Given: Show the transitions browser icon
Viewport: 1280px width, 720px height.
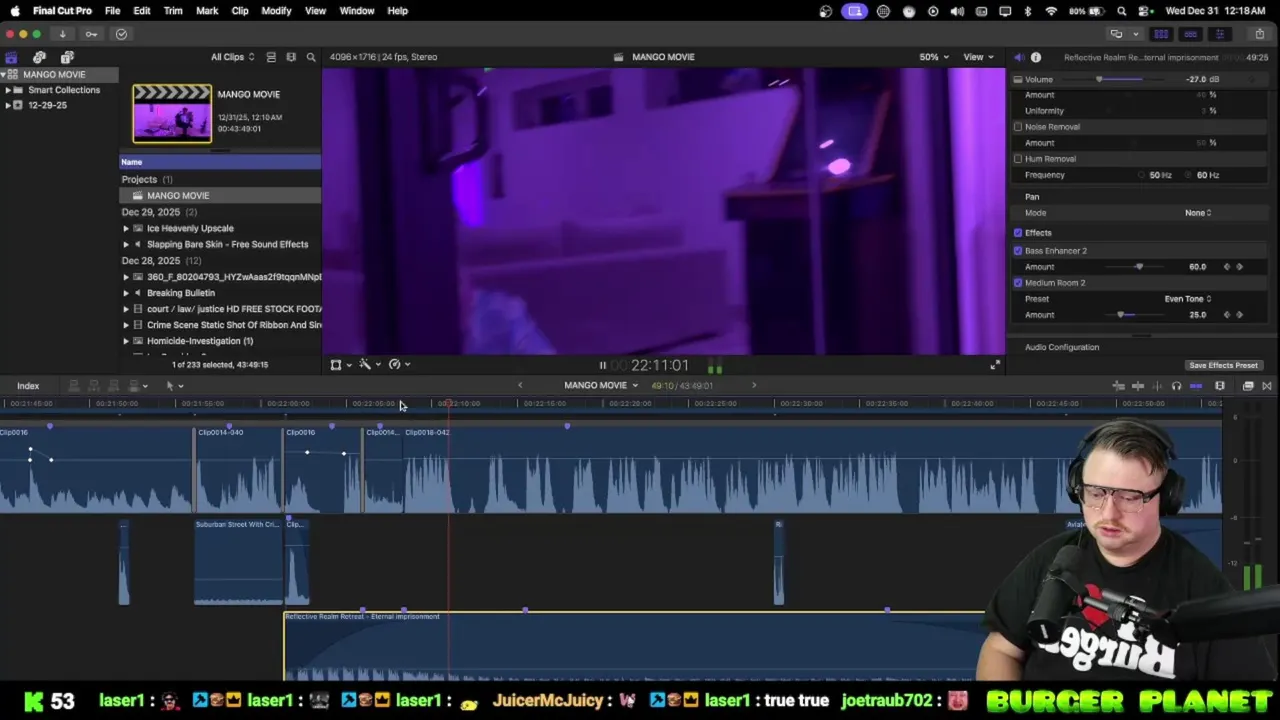Looking at the screenshot, I should (1267, 386).
